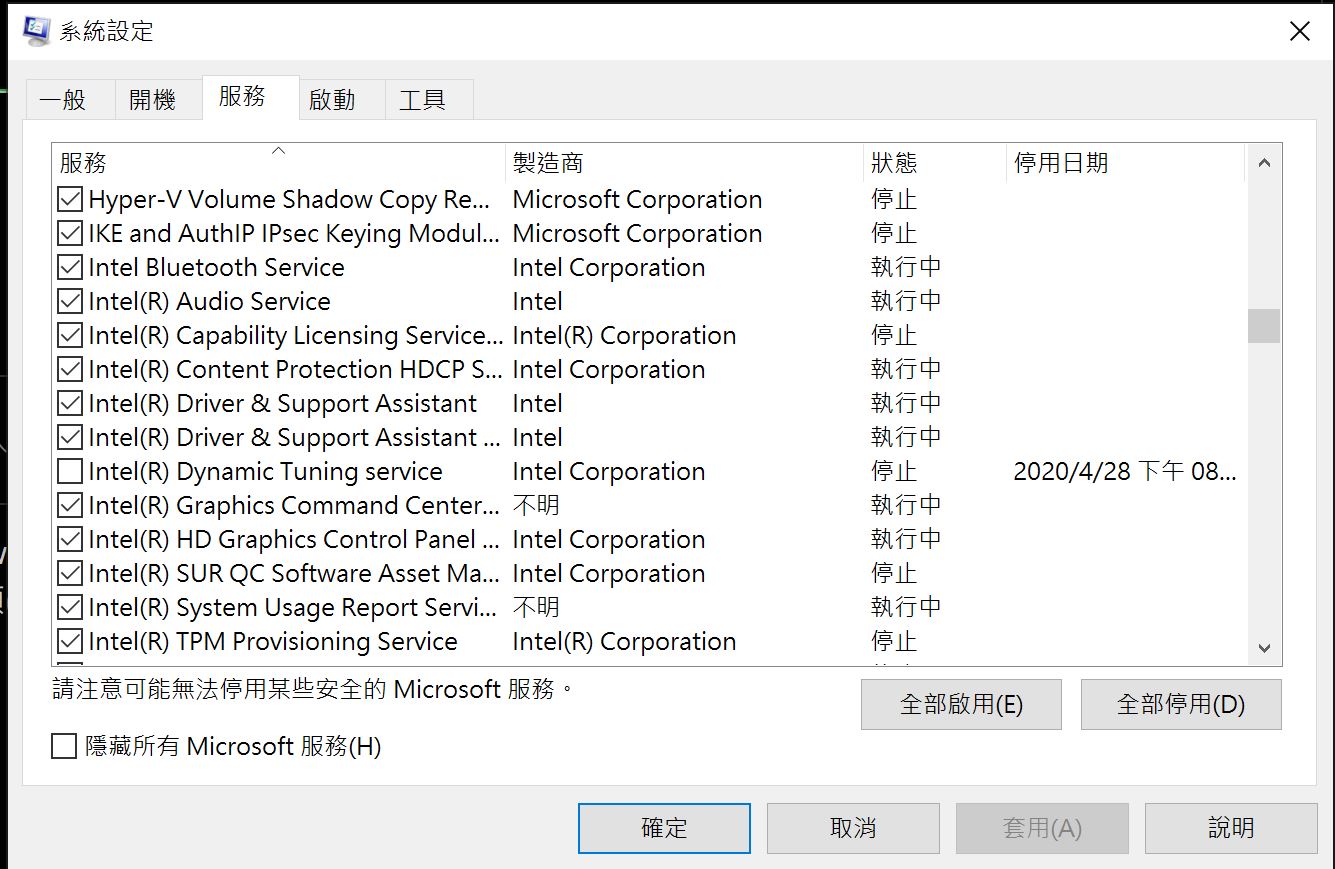Sort by the 停用日期 column header
1335x869 pixels.
(x=1126, y=163)
